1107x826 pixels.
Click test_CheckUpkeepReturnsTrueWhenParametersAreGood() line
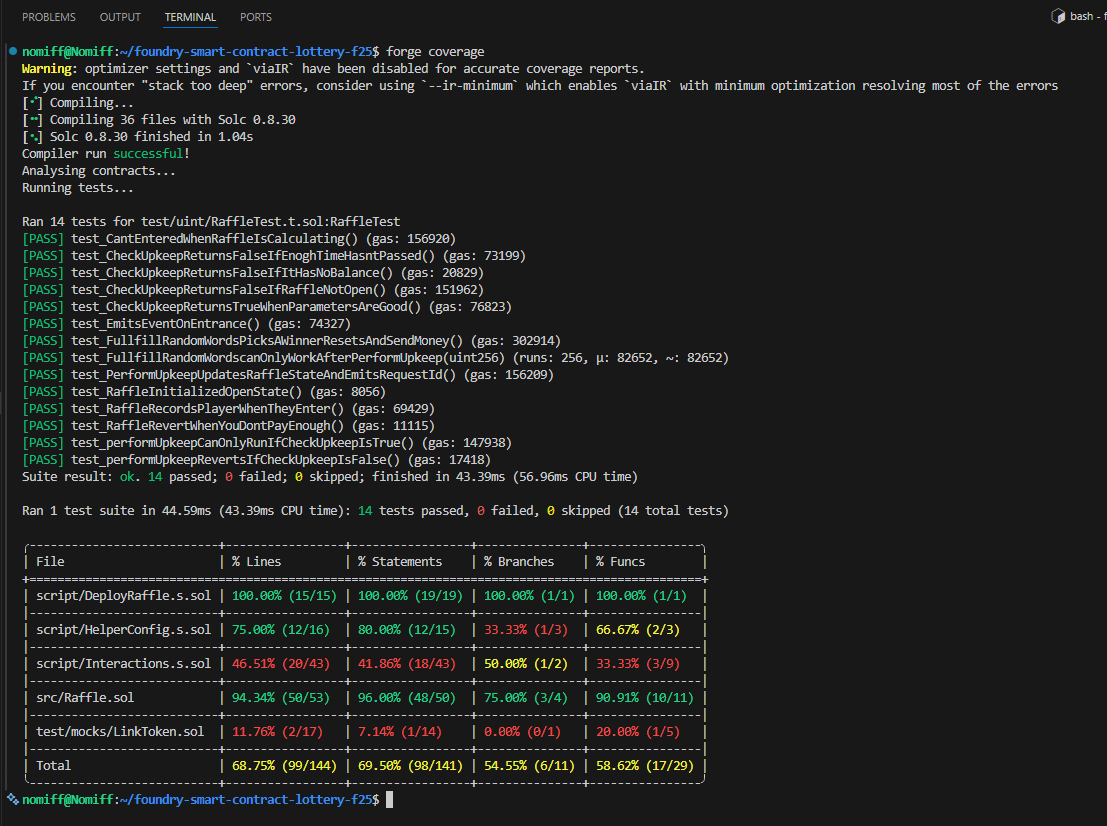click(267, 306)
